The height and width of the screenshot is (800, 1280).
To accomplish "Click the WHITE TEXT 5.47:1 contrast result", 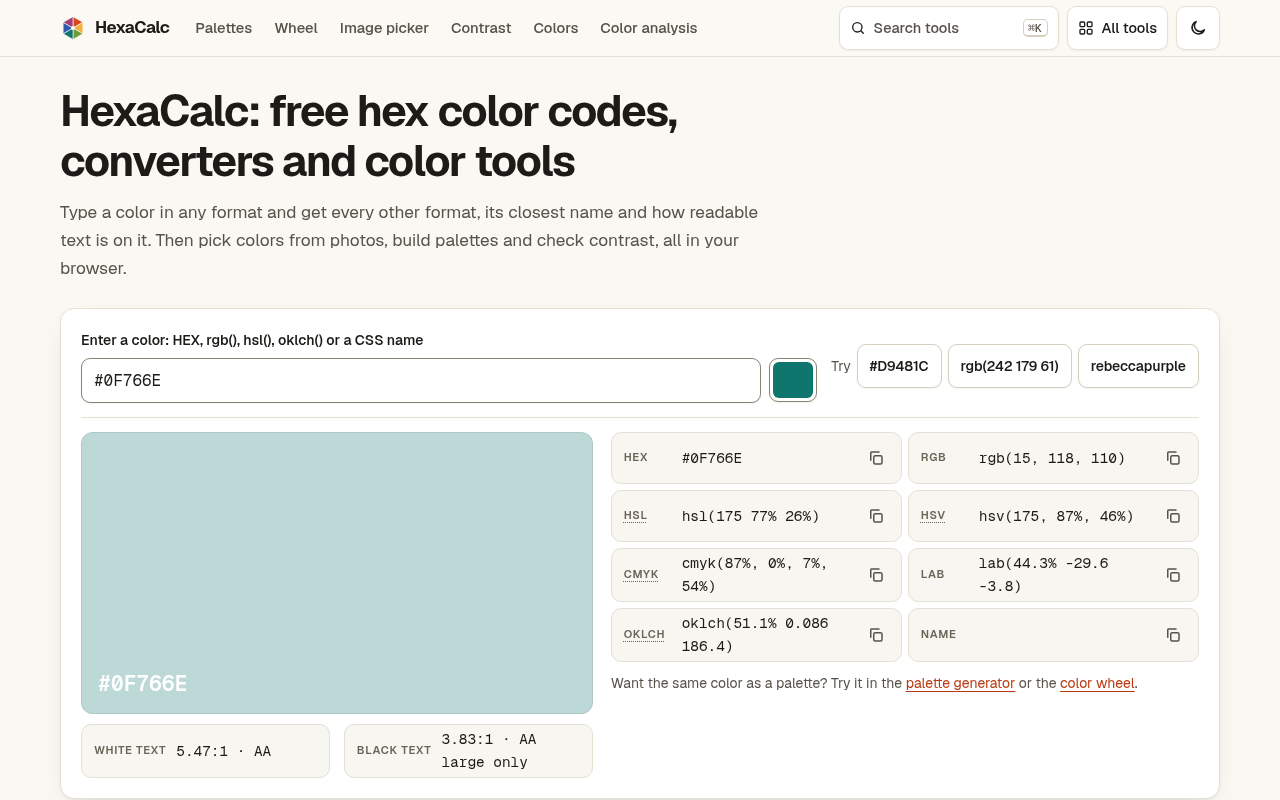I will (x=205, y=751).
